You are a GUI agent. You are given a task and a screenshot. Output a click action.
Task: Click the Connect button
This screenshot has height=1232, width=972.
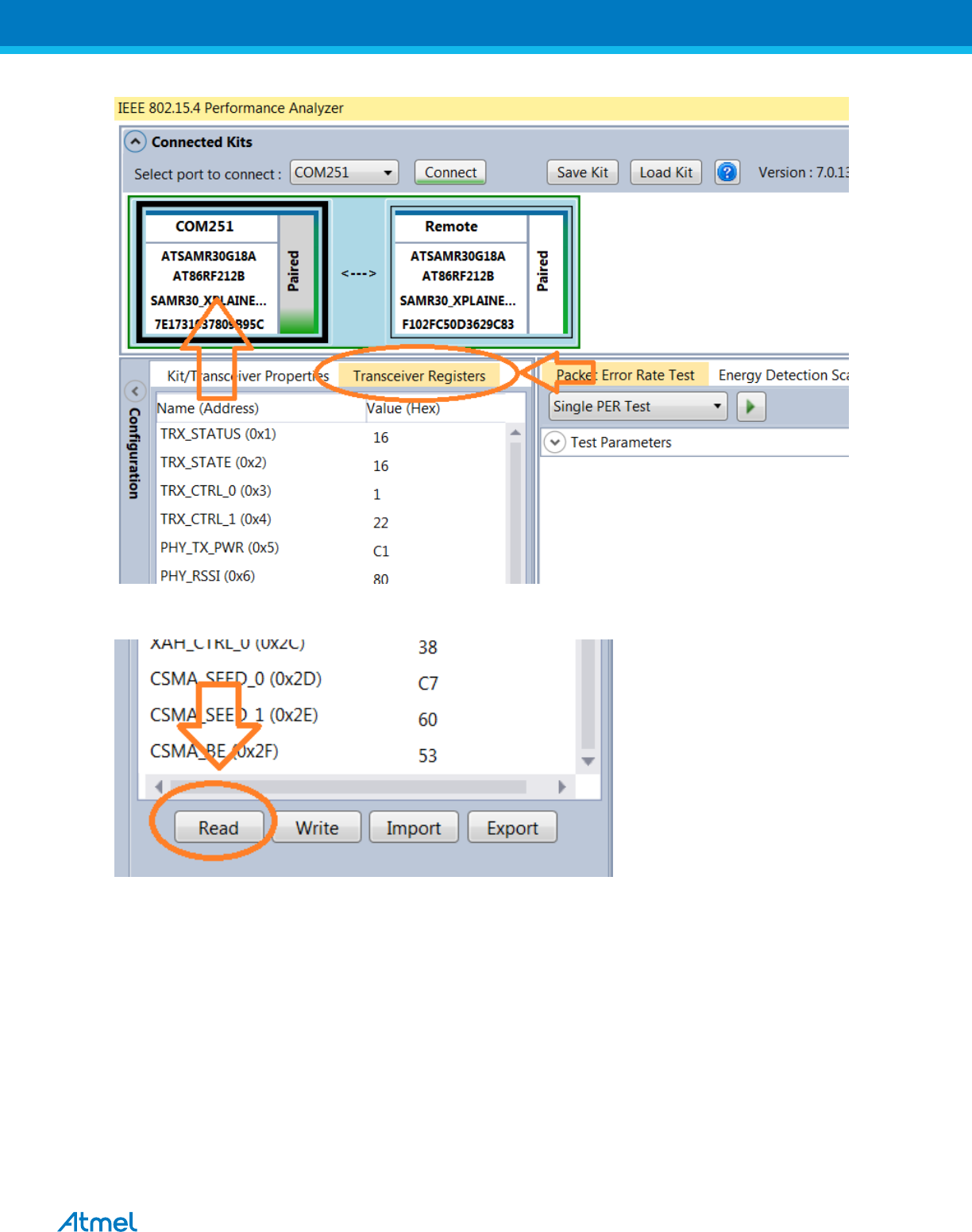click(450, 172)
